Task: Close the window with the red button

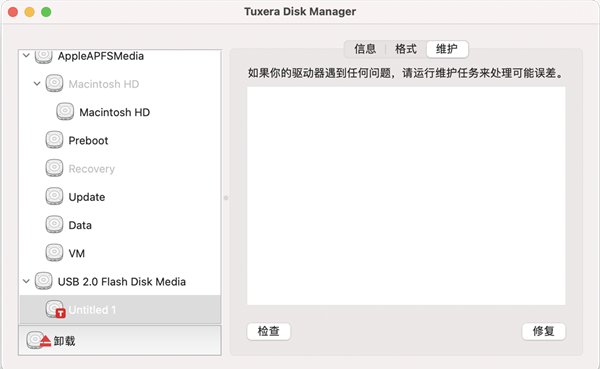Action: pyautogui.click(x=13, y=12)
